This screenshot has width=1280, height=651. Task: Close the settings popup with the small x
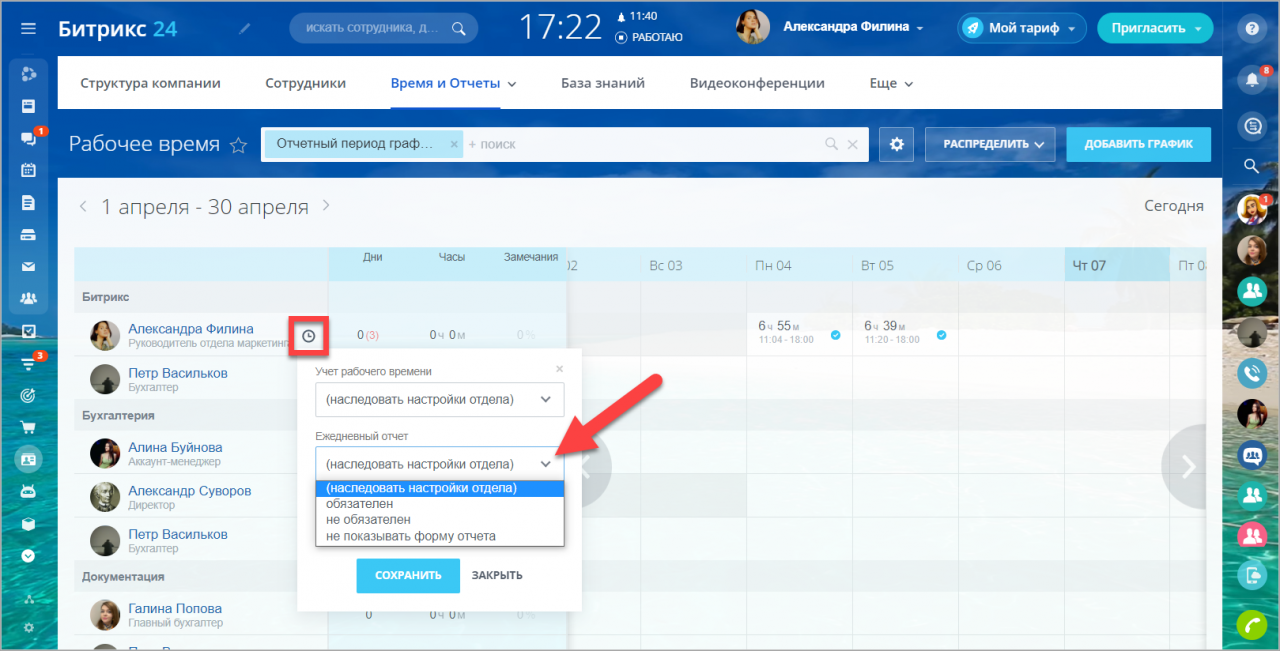(x=559, y=368)
